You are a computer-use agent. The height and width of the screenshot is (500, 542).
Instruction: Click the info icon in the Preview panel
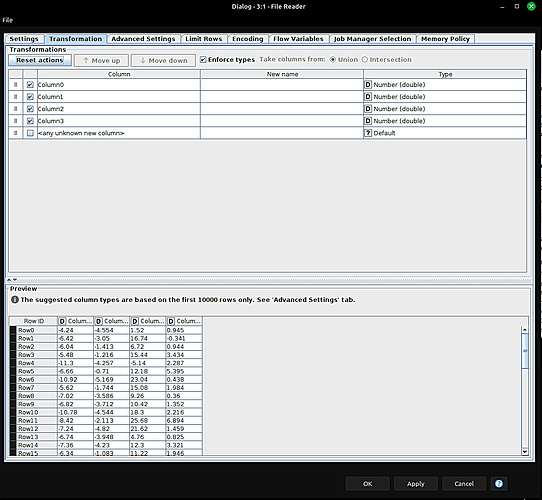pos(15,300)
